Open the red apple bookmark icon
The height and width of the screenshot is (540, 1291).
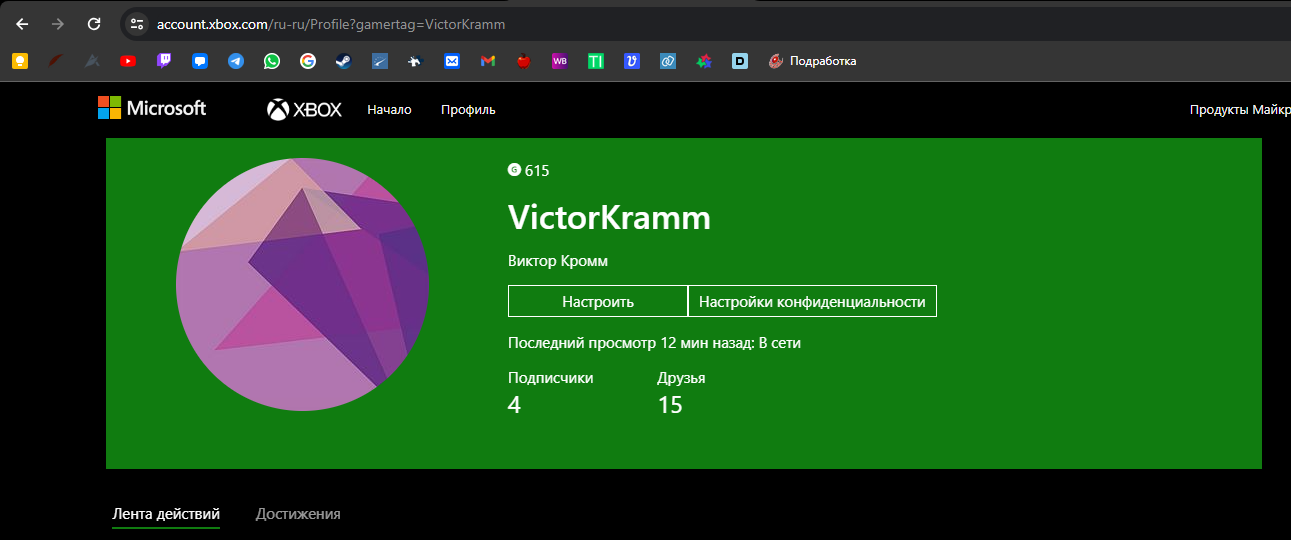pos(524,61)
